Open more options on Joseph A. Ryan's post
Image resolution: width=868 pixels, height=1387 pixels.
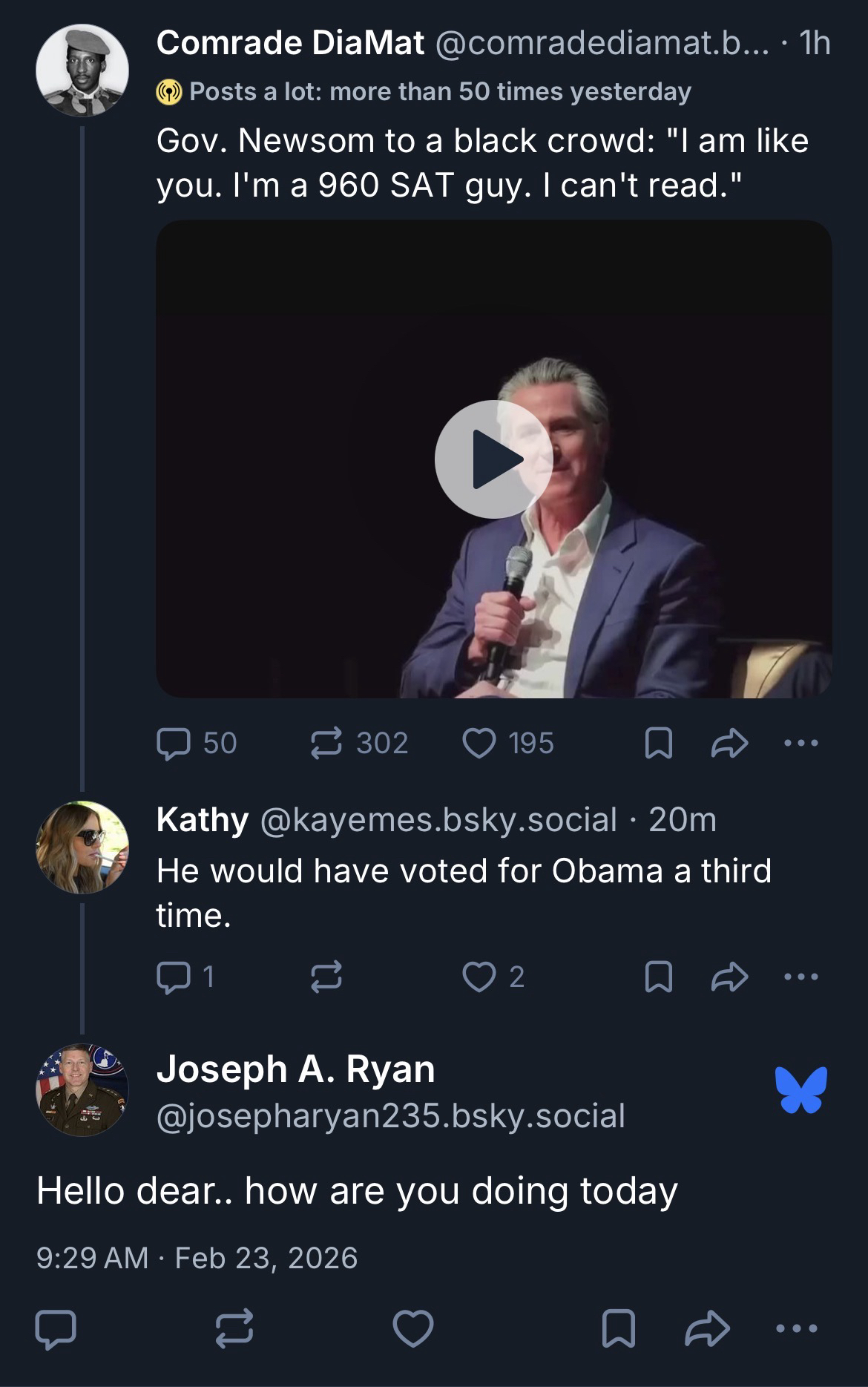click(797, 1328)
